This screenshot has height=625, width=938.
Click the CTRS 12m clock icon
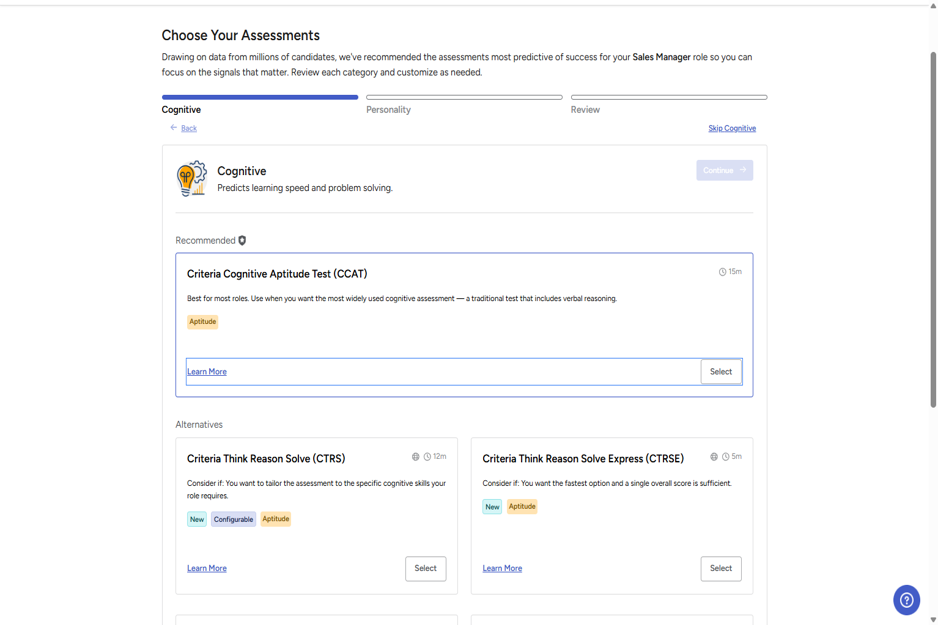coord(427,457)
